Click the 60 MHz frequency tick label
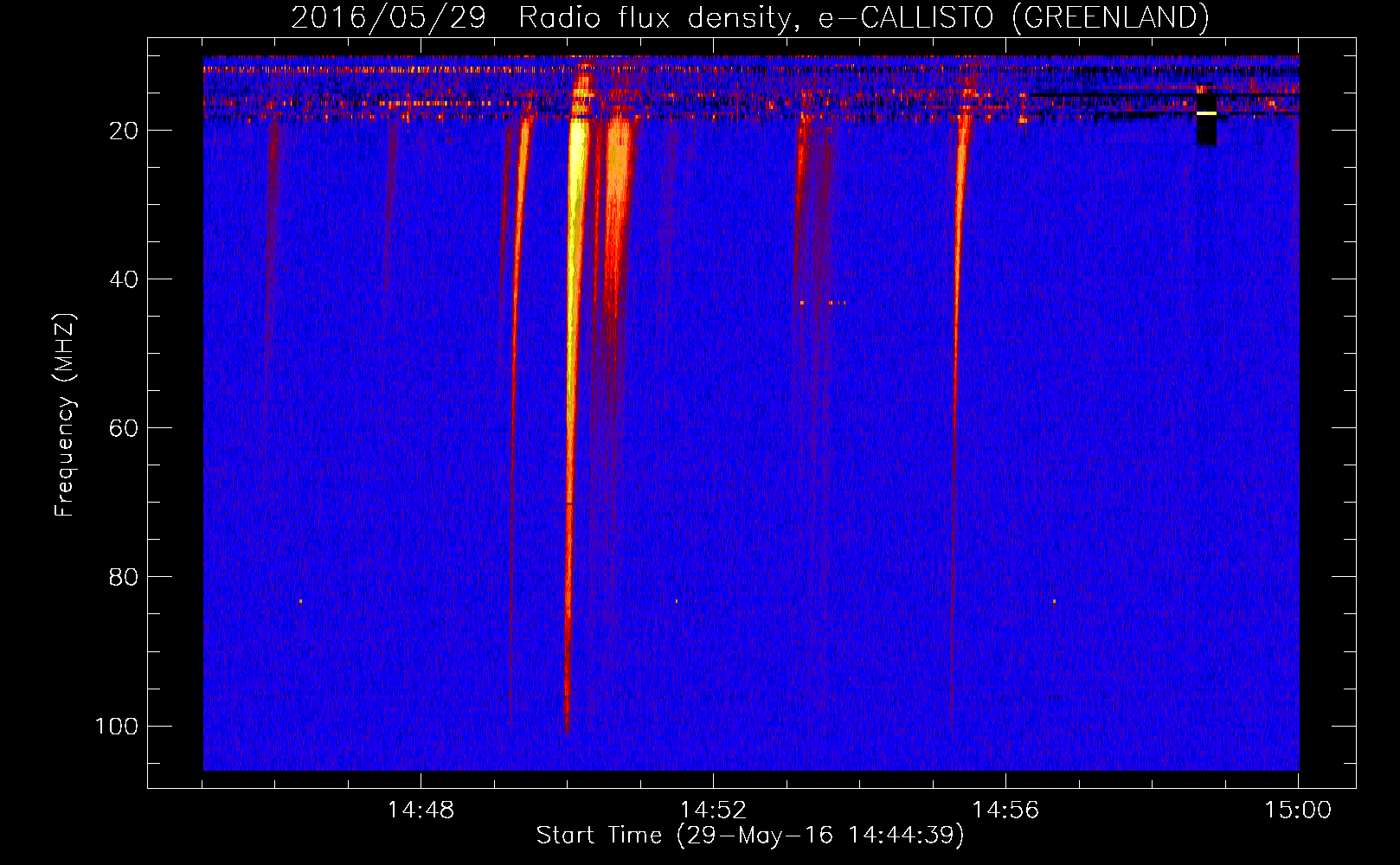Viewport: 1400px width, 865px height. point(124,428)
